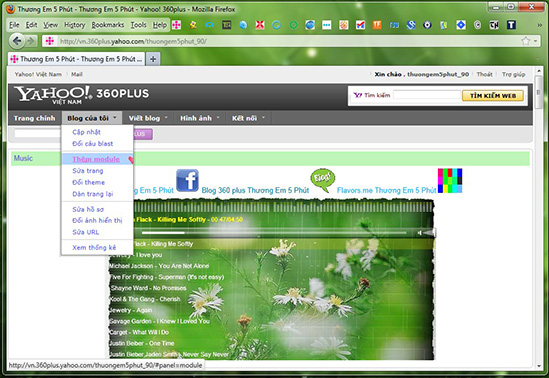Open Flavors.me Thương Em 5 Phút link
This screenshot has width=549, height=378.
click(387, 190)
